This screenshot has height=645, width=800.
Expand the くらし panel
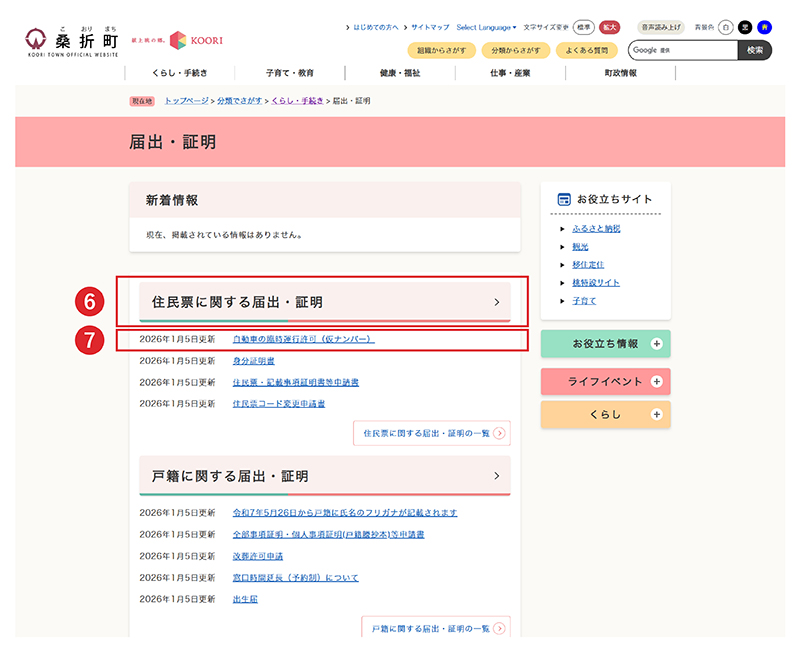[605, 414]
